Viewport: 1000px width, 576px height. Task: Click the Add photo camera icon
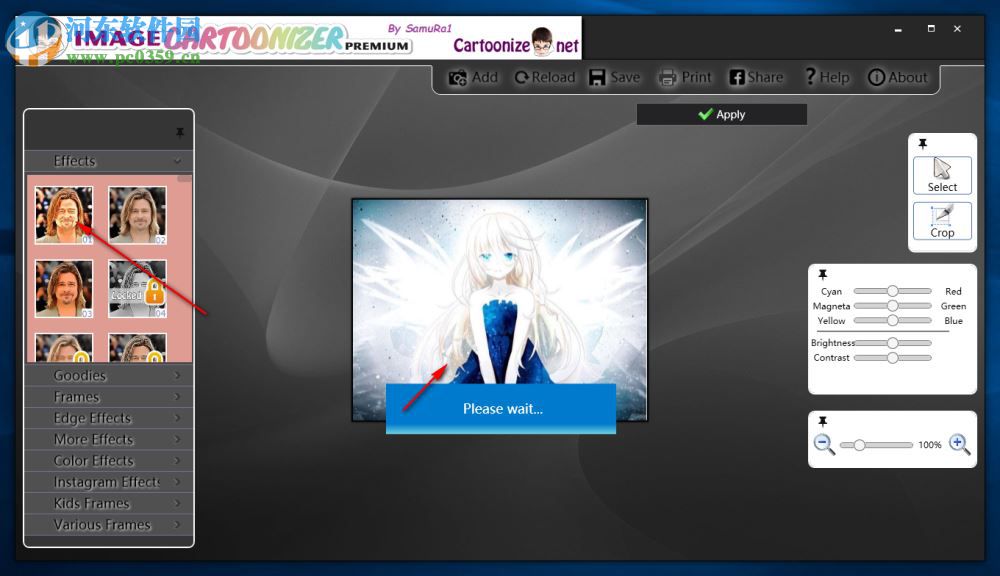pos(457,78)
